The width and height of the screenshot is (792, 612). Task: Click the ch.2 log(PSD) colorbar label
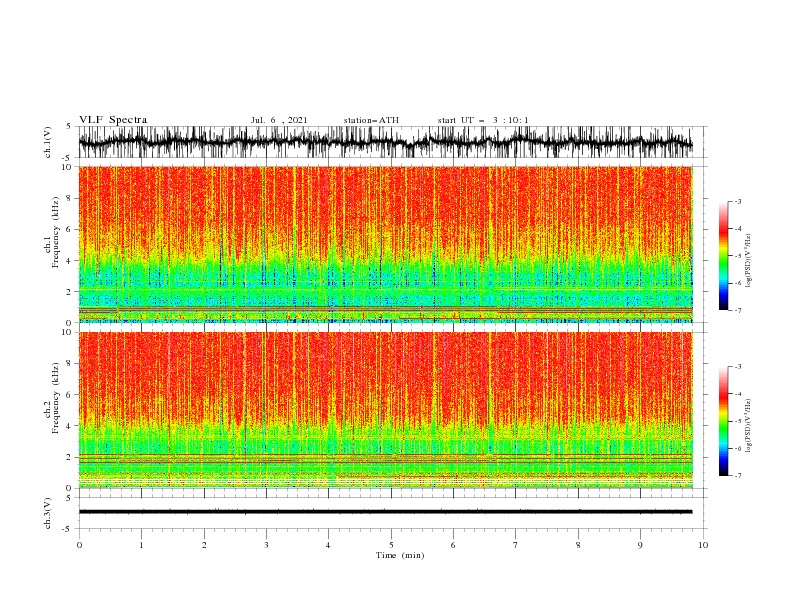pos(749,425)
